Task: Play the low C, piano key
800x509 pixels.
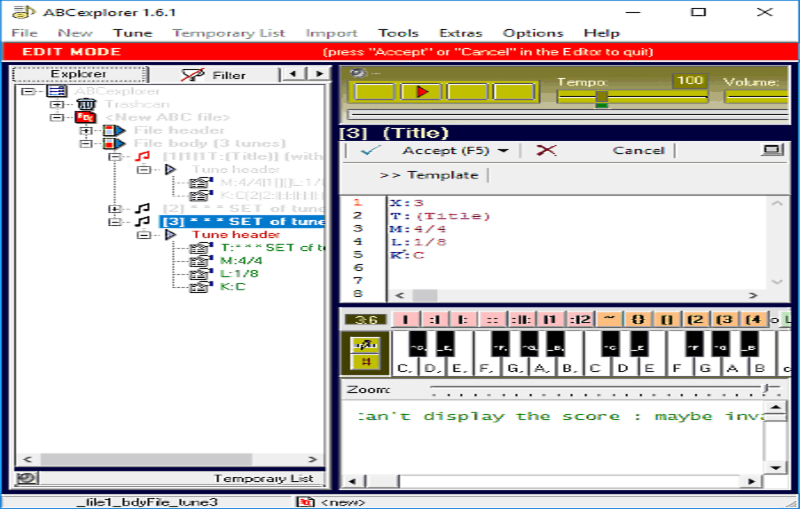Action: 404,367
